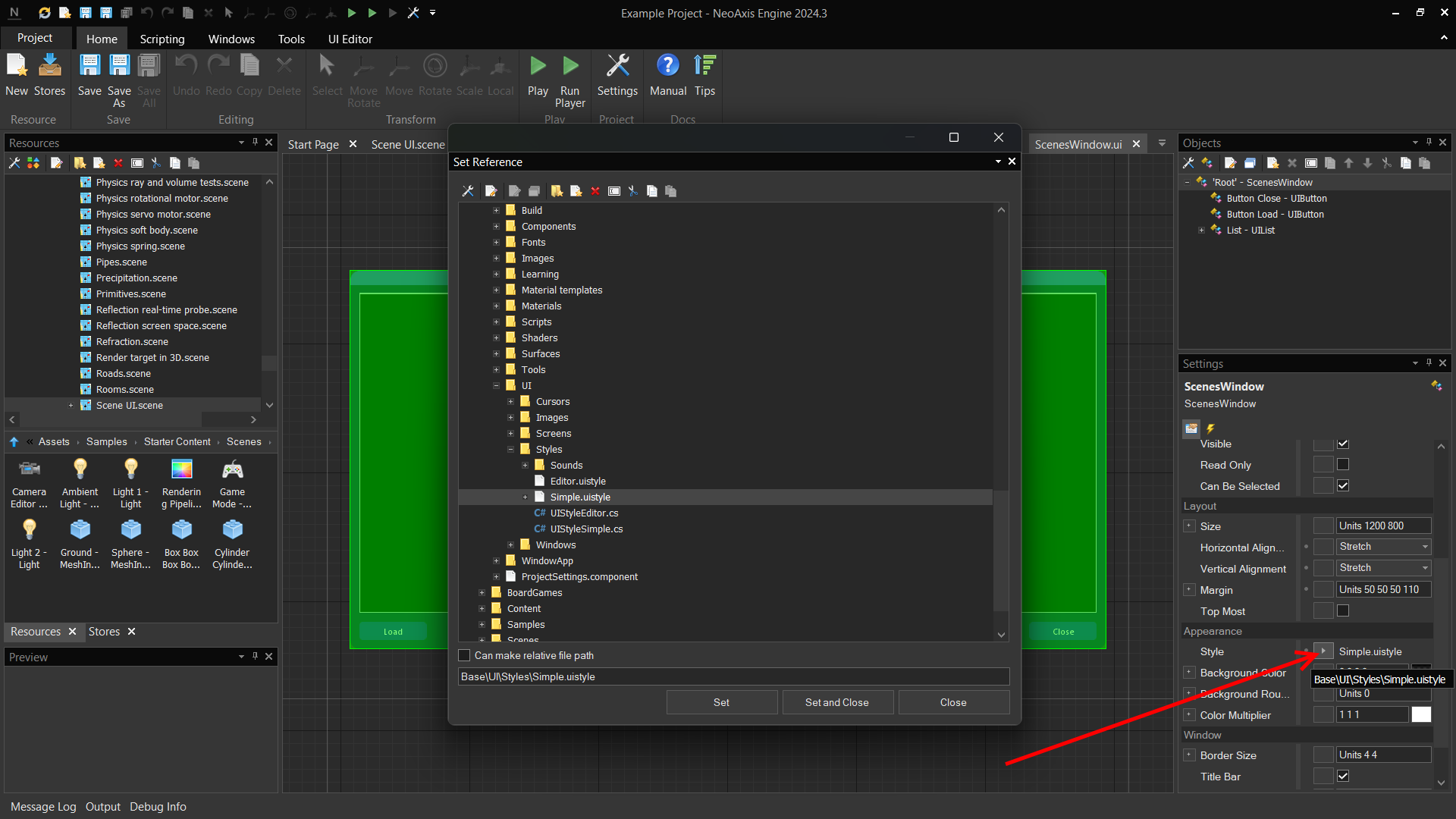This screenshot has height=819, width=1456.
Task: Click the move down arrow in Objects toolbar
Action: (1367, 163)
